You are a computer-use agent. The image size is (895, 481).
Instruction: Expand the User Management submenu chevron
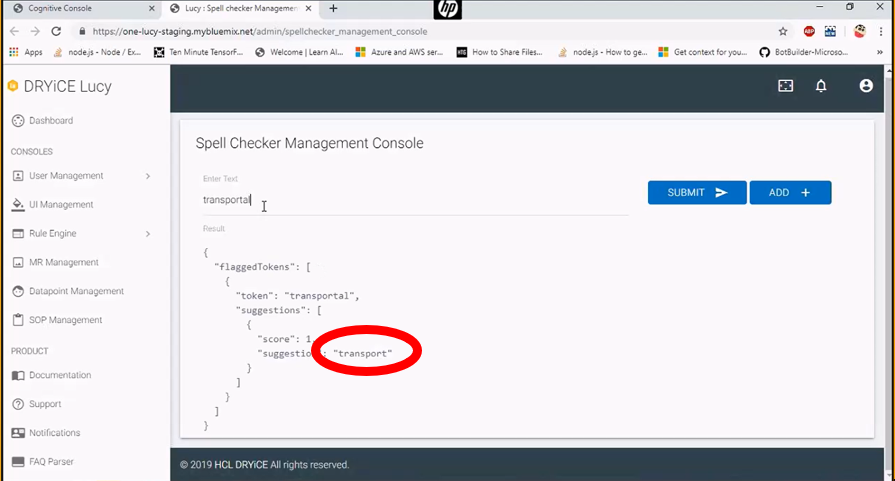[148, 176]
